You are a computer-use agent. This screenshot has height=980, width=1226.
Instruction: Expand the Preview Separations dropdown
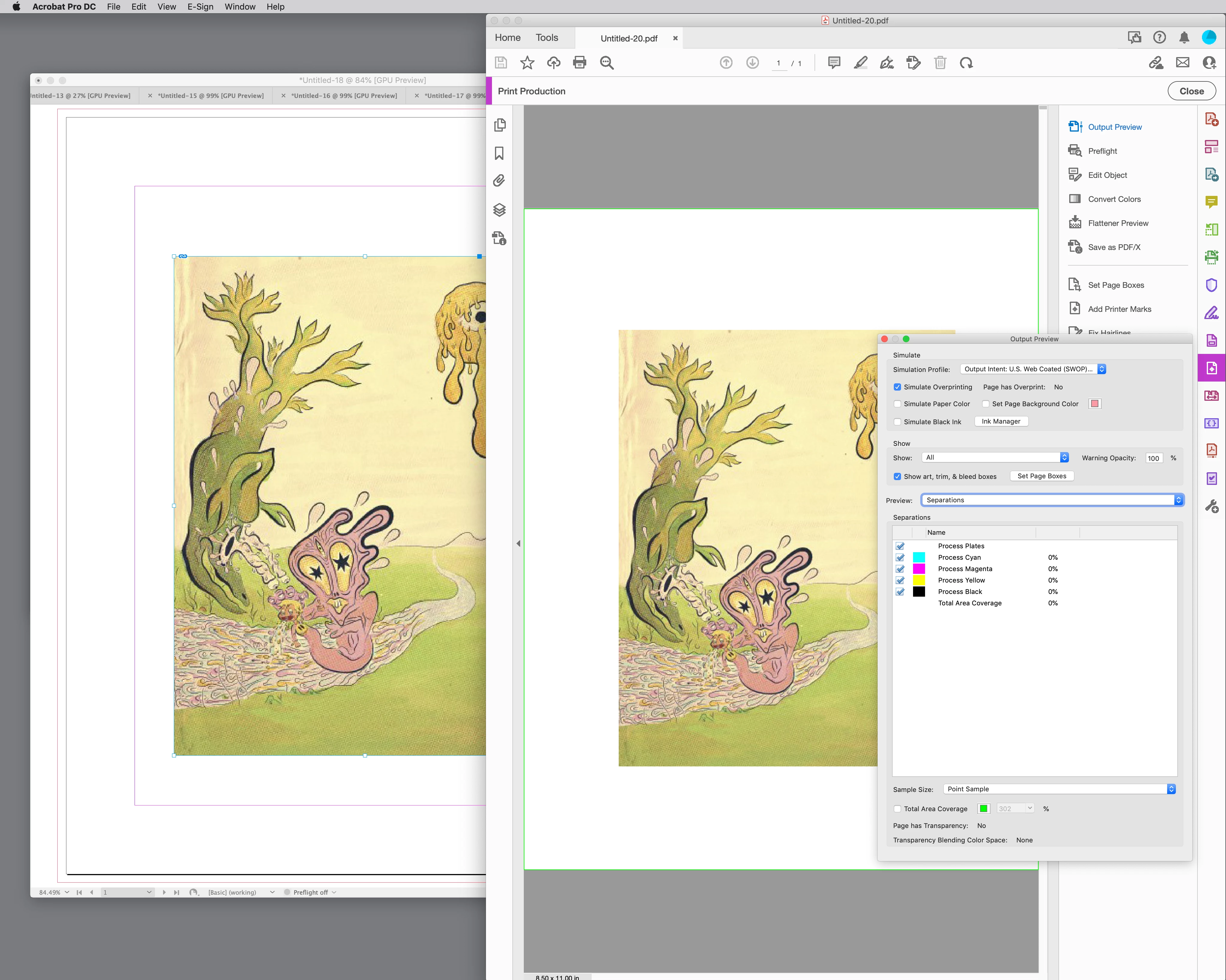1052,500
